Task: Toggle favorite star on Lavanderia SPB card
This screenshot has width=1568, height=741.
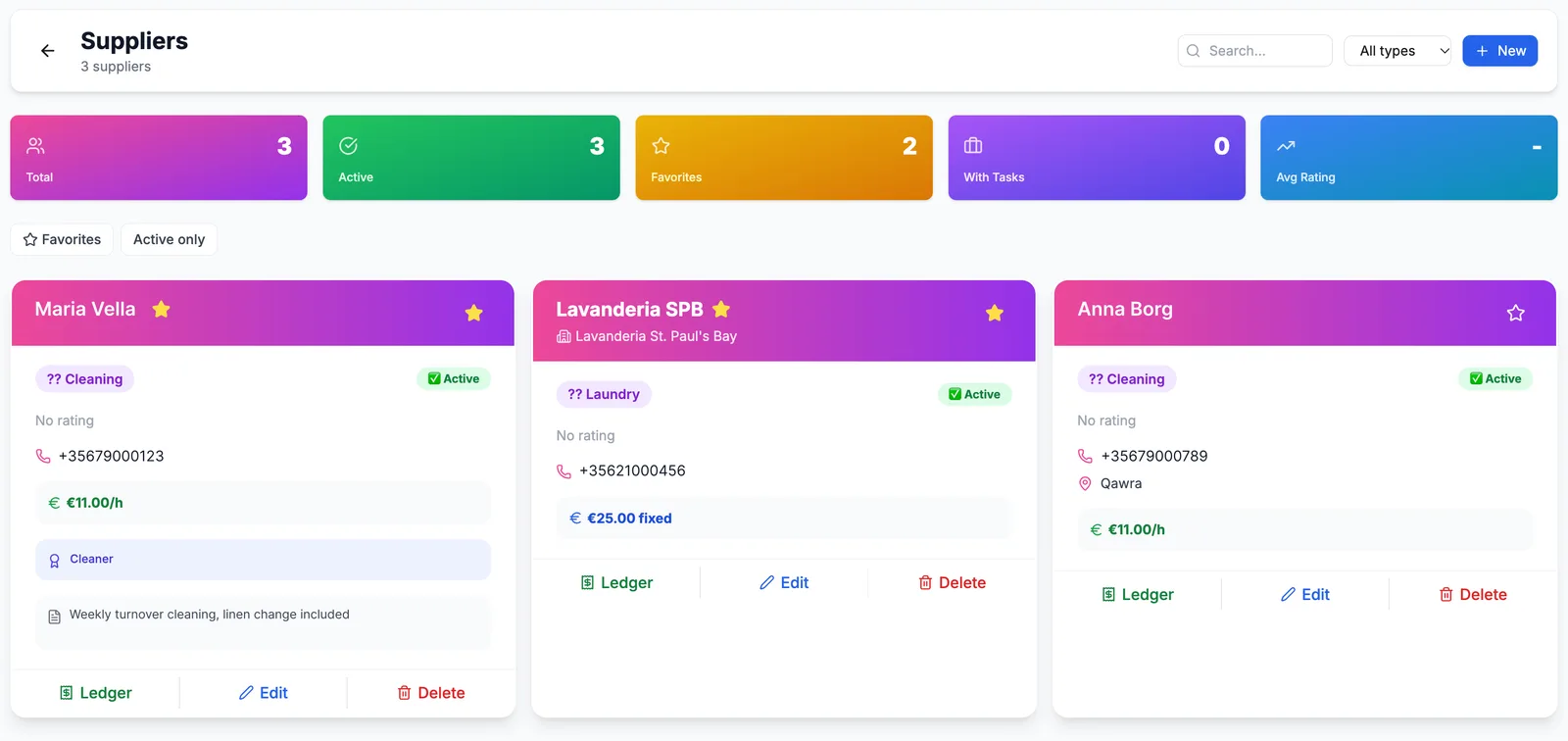Action: tap(994, 313)
